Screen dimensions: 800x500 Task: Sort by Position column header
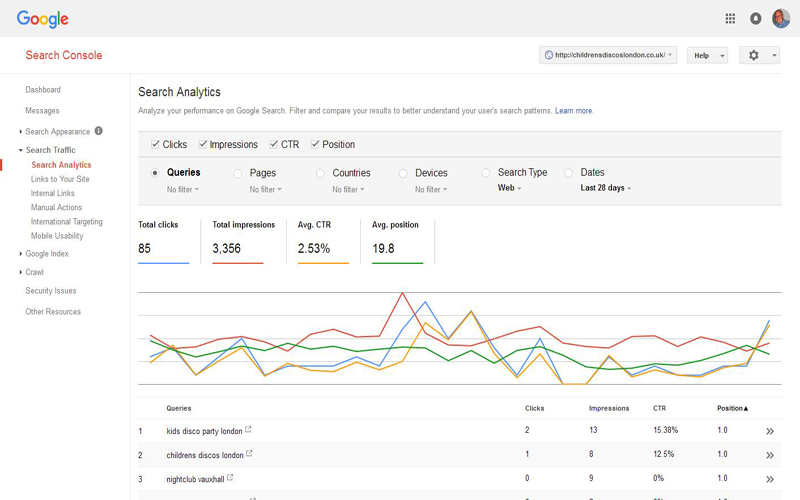coord(732,408)
